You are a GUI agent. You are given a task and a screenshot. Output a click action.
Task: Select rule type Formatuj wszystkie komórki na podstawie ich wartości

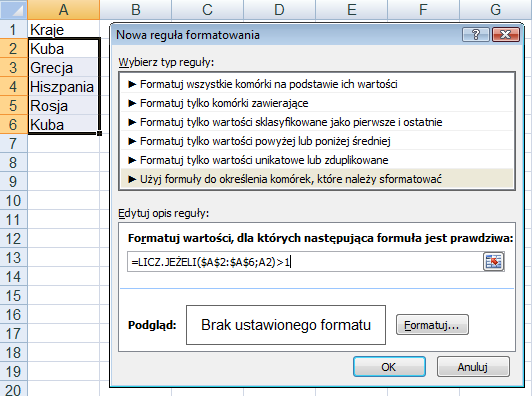click(x=317, y=84)
